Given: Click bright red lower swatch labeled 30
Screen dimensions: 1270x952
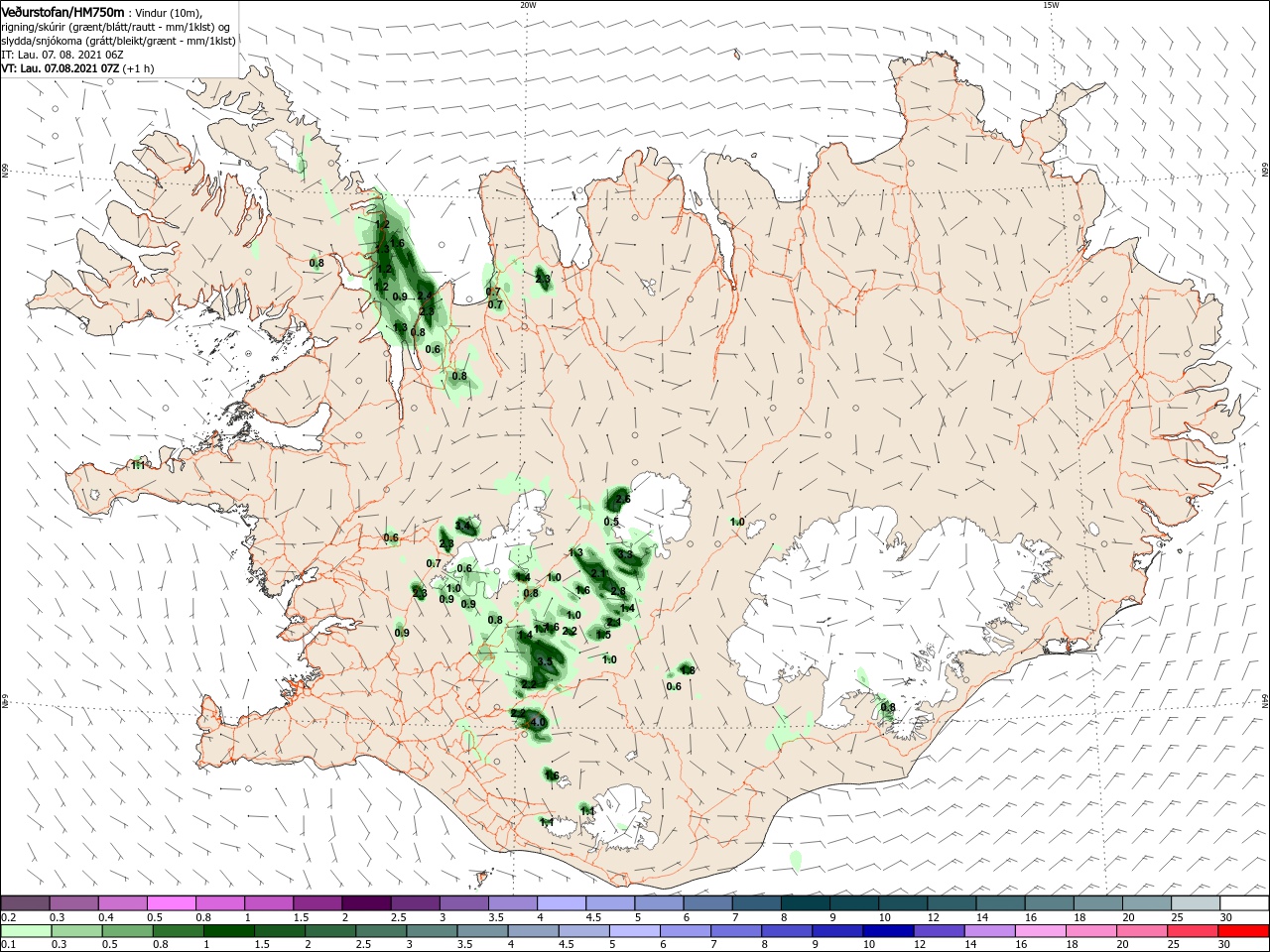Looking at the screenshot, I should point(1244,931).
